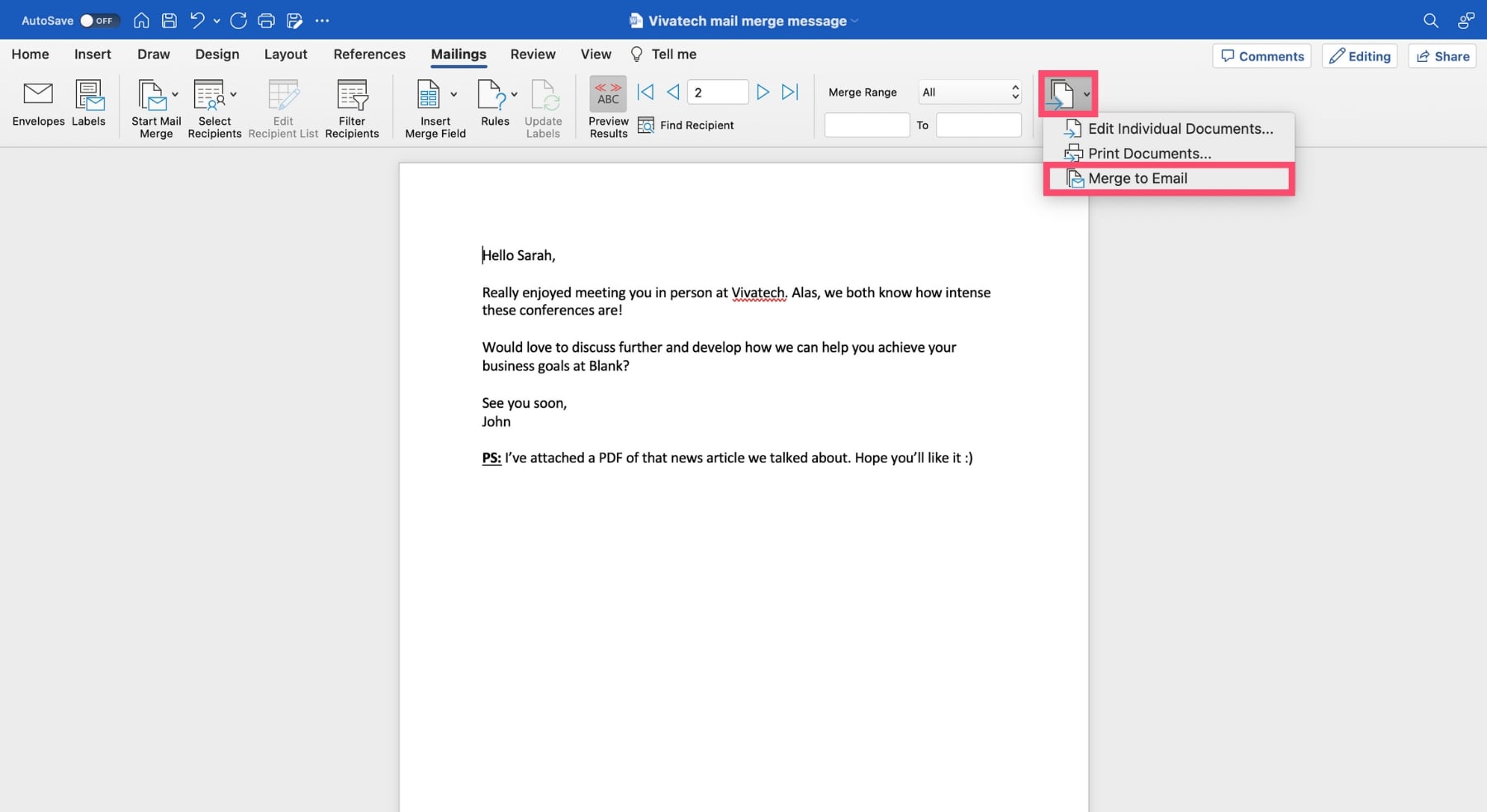Go to the last record
This screenshot has height=812, width=1487.
791,93
